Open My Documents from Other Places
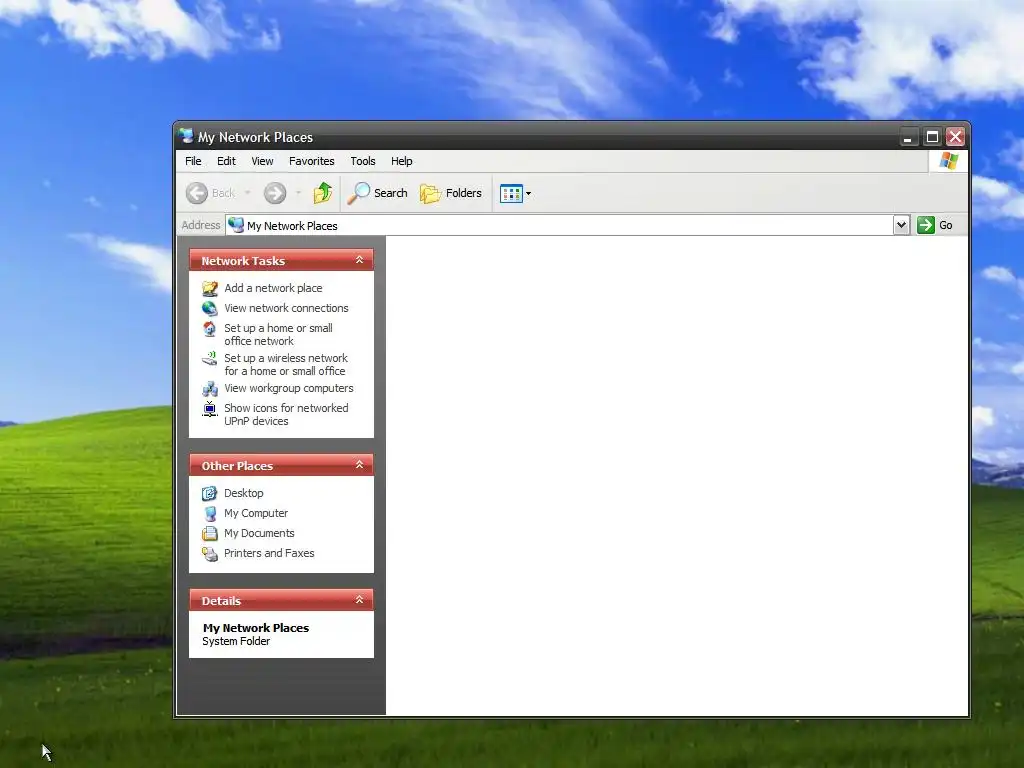 click(259, 534)
